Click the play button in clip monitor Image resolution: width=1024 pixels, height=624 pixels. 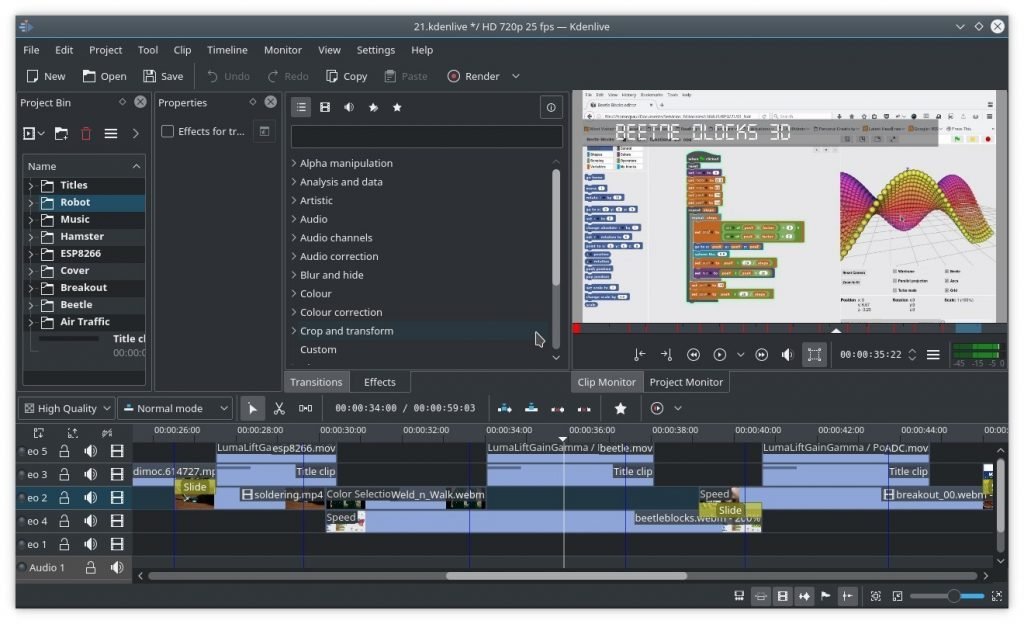coord(719,355)
